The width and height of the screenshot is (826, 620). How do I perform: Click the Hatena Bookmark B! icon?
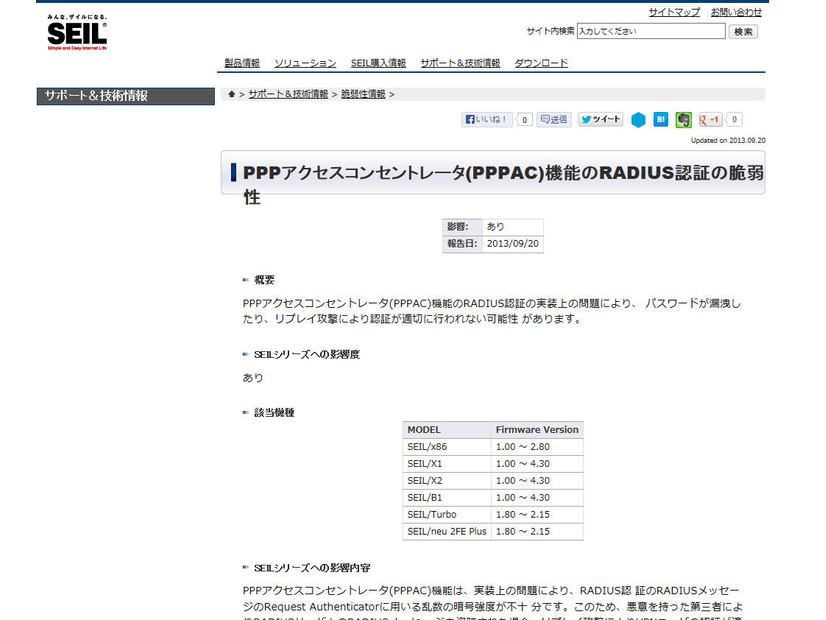tap(660, 119)
